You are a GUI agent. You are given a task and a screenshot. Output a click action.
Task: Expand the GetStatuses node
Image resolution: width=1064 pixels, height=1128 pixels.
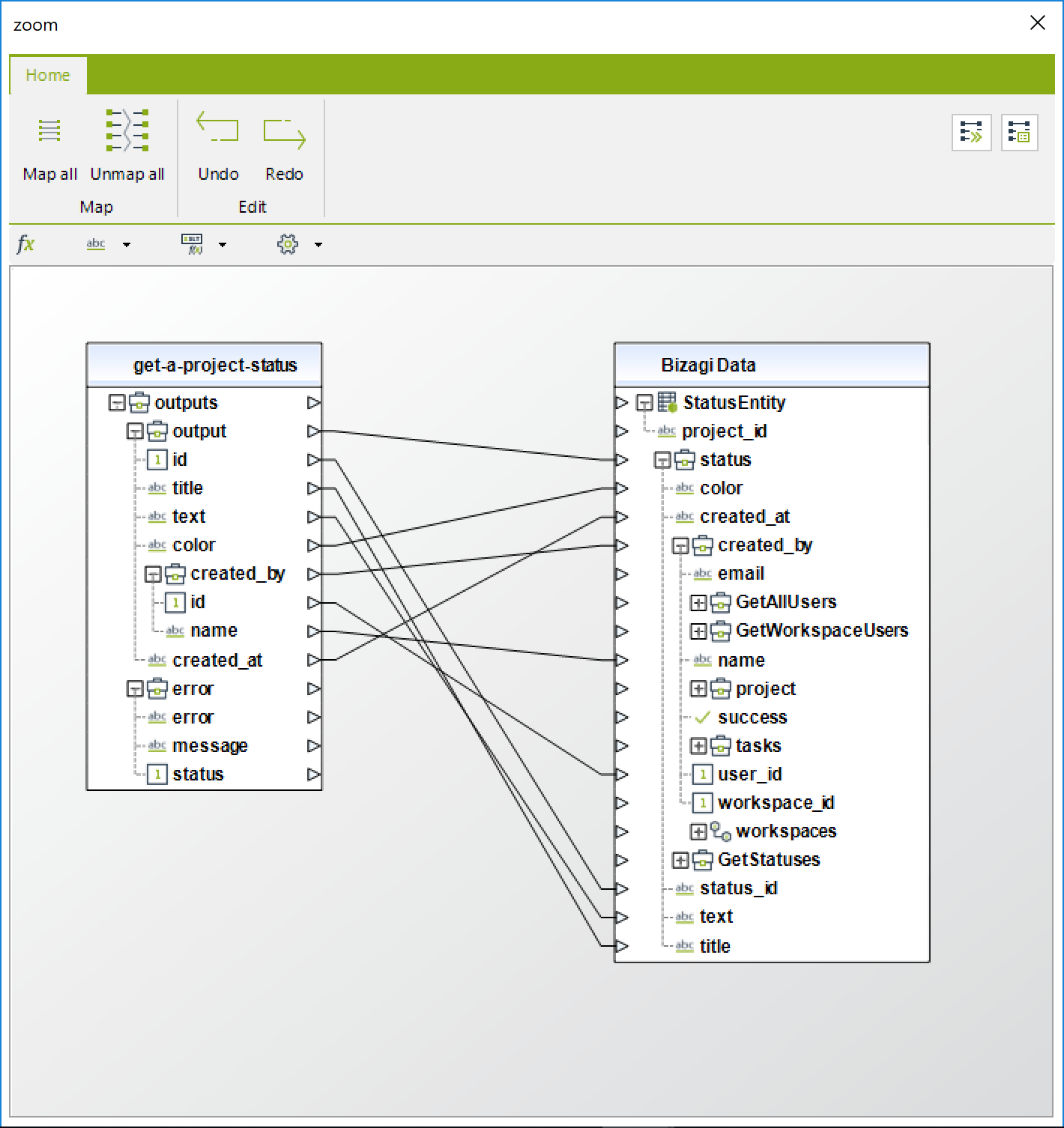680,860
